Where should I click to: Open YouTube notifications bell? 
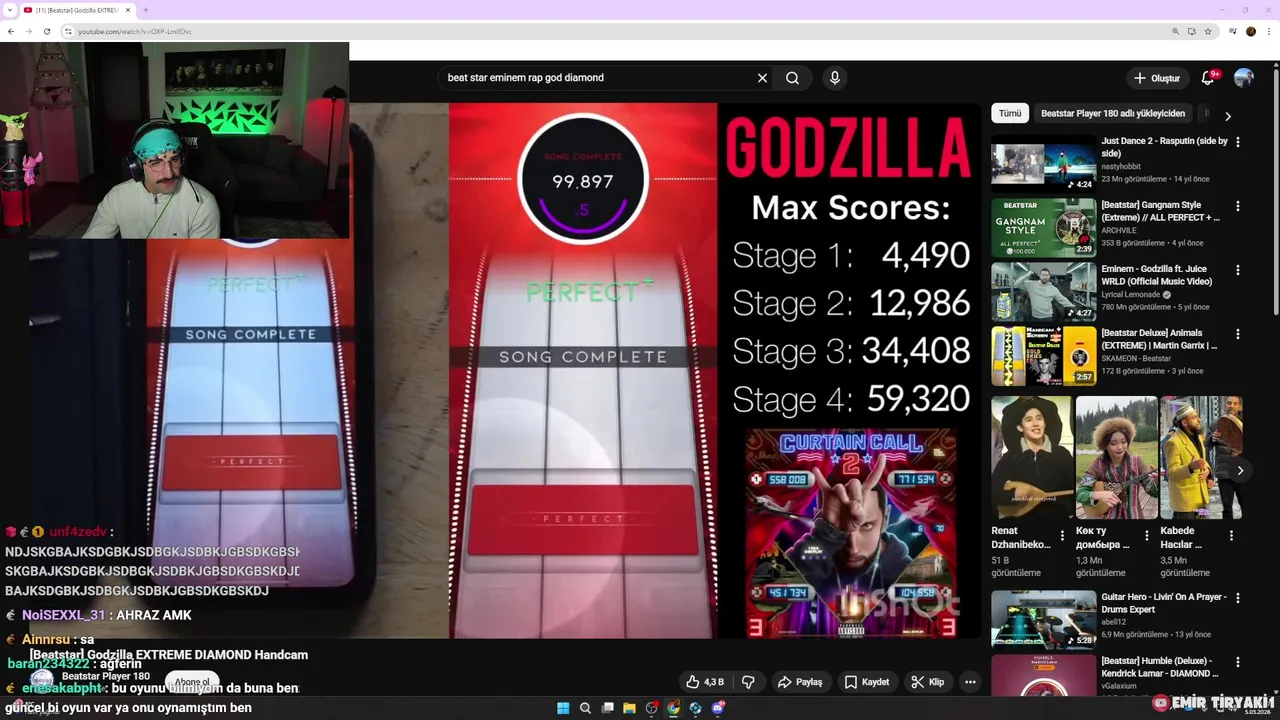pyautogui.click(x=1208, y=78)
